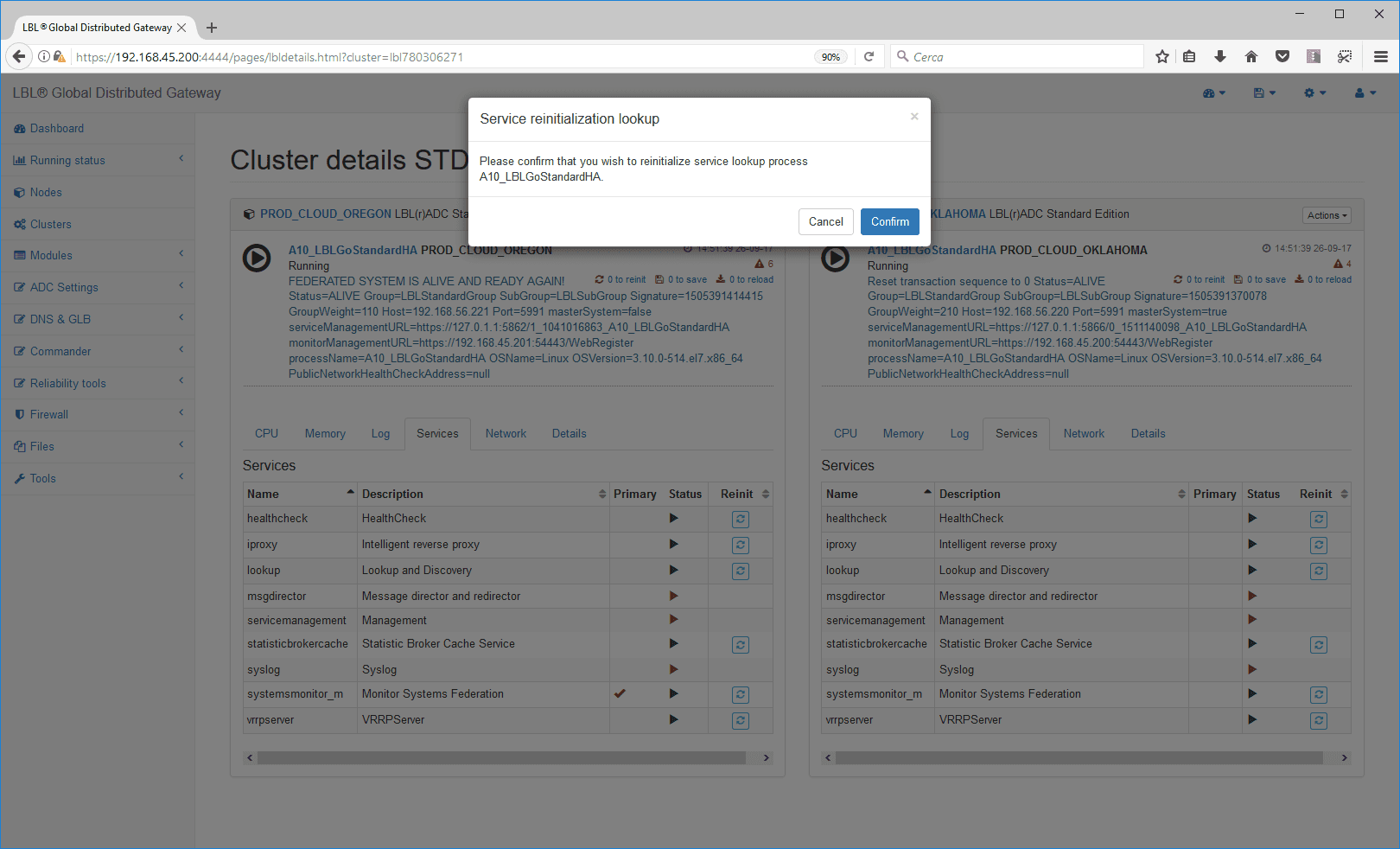Open the user account menu in header
The image size is (1400, 849).
click(x=1365, y=93)
